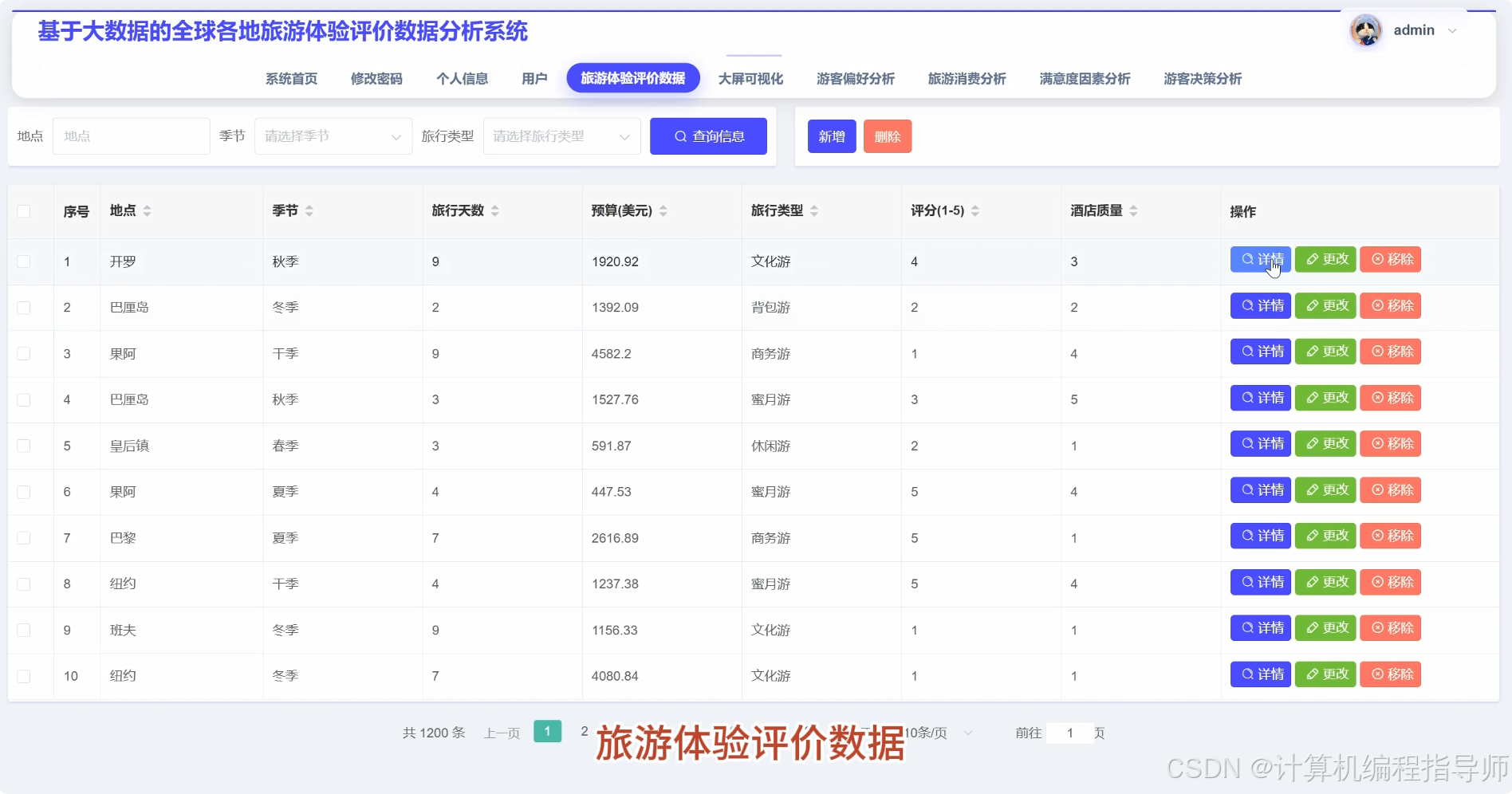Sort the 地点 column with its sort arrows
The width and height of the screenshot is (1512, 794).
[x=148, y=210]
